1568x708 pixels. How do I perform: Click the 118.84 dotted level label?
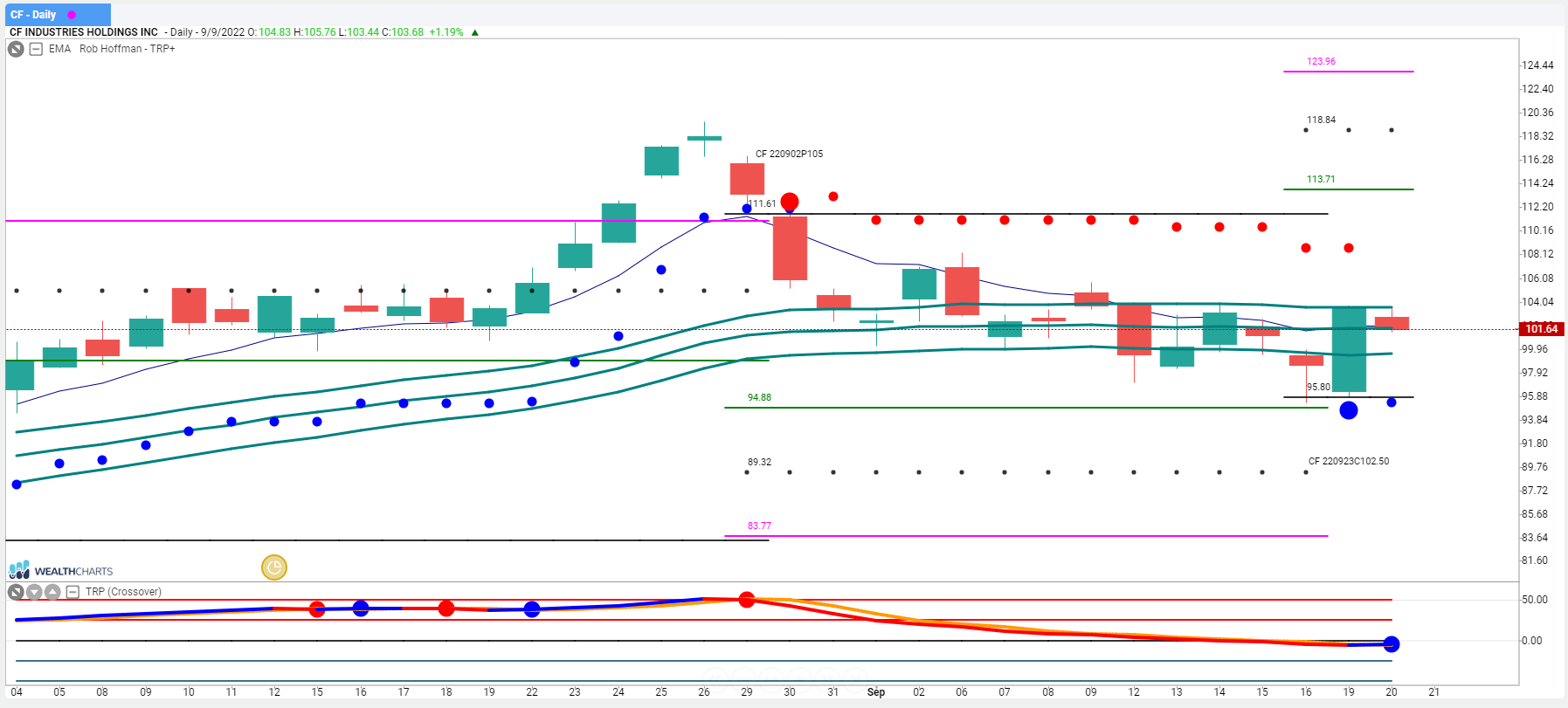1321,120
